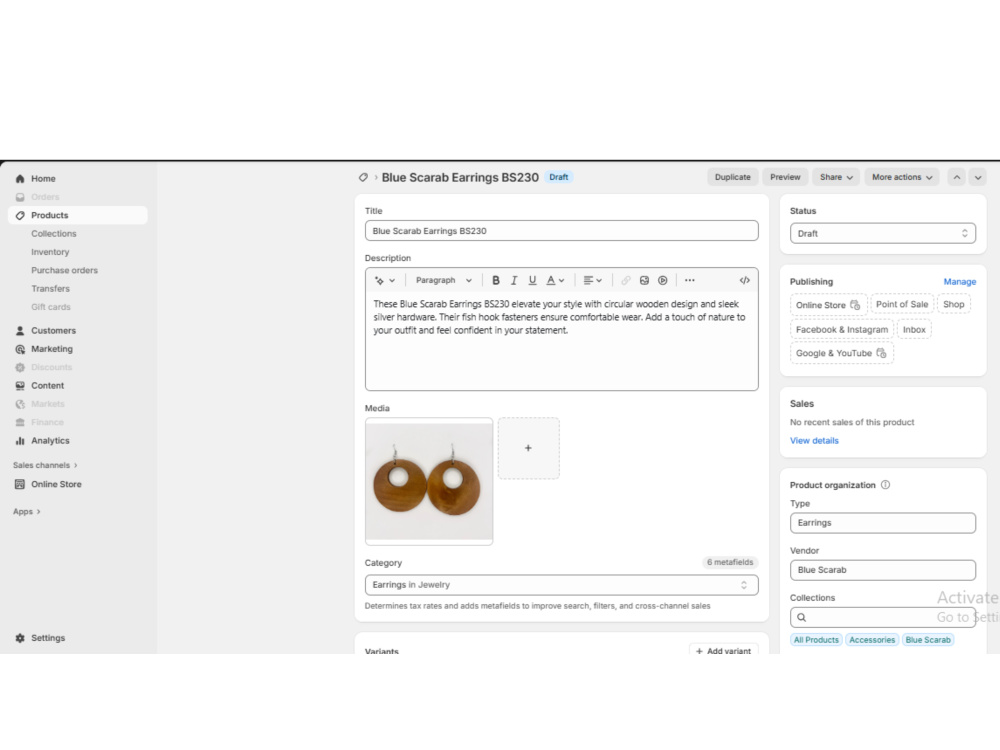
Task: Click the Collections search field
Action: (x=883, y=617)
